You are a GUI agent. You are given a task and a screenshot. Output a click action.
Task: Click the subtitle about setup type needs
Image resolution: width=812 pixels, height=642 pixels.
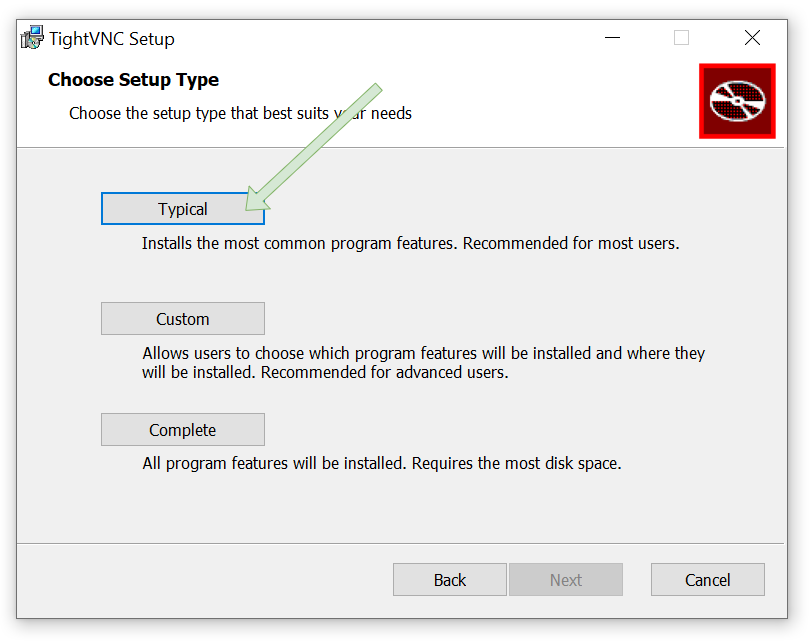240,113
